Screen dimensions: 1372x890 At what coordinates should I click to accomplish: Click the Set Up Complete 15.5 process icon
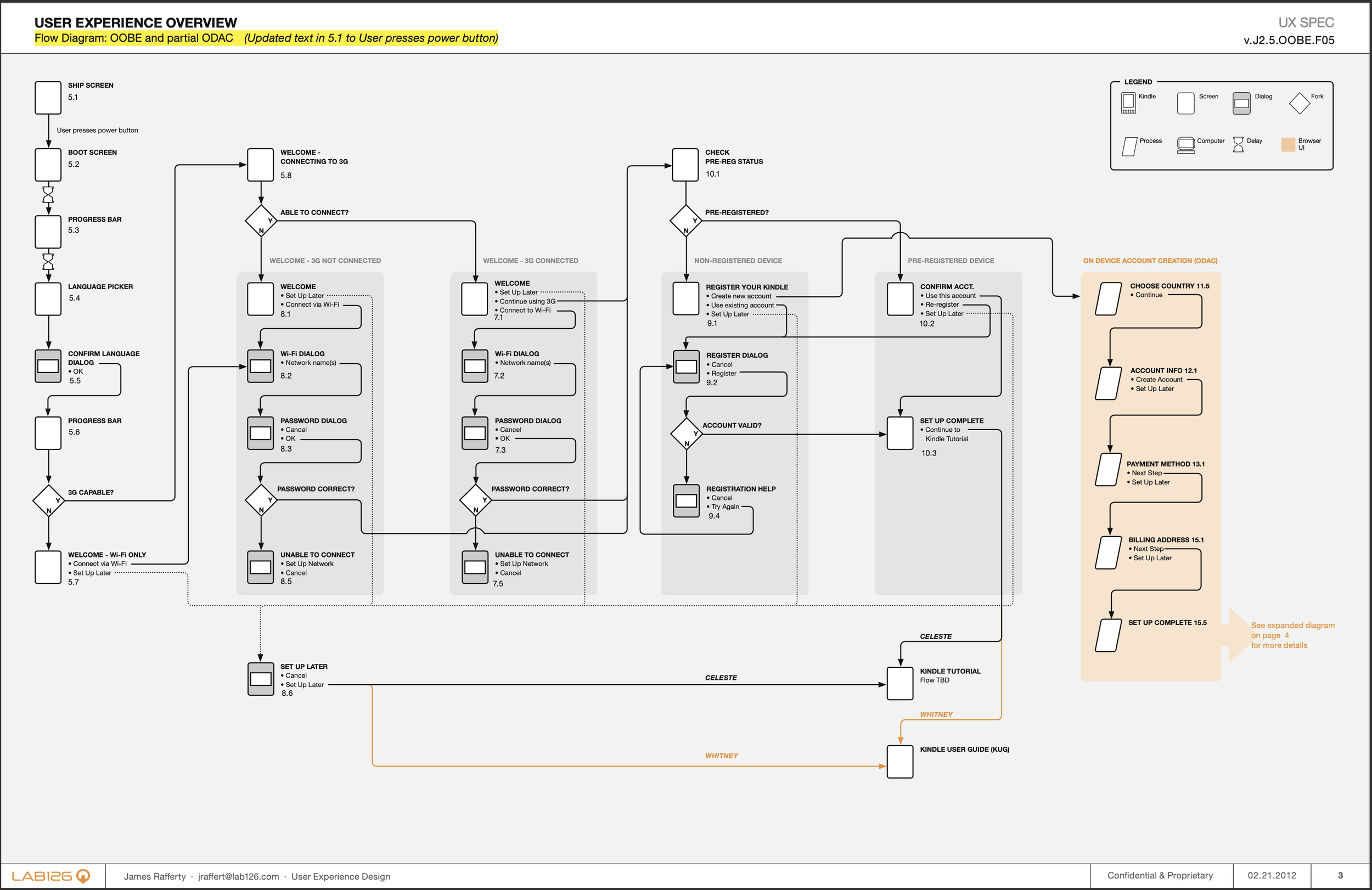[1108, 635]
